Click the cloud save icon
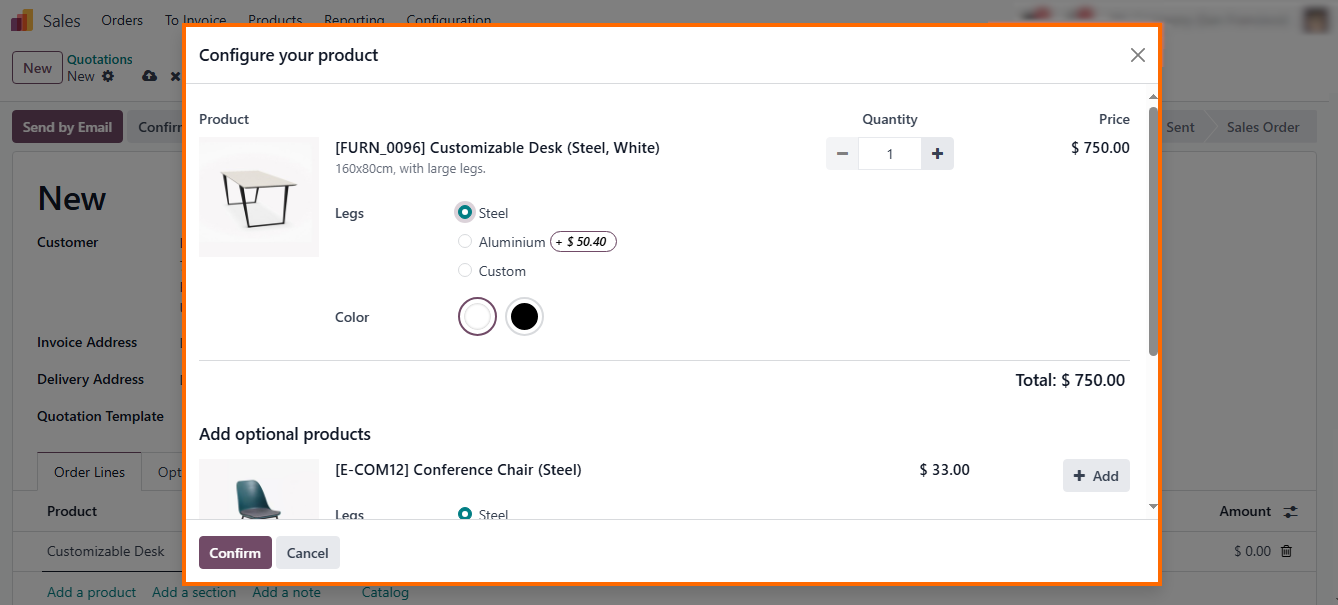Screen dimensions: 1338x605 149,76
